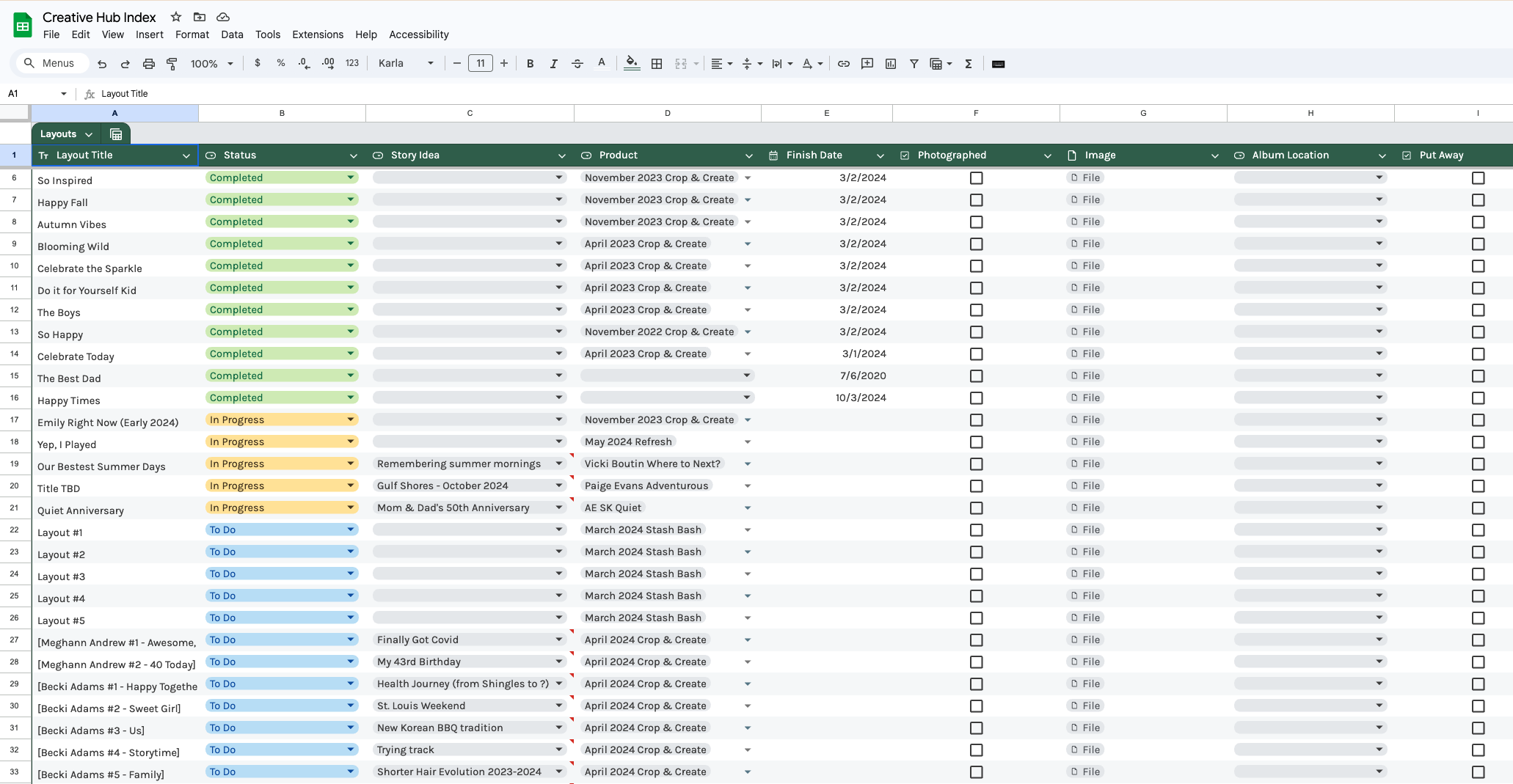Image resolution: width=1513 pixels, height=784 pixels.
Task: Check Photographed box for So Inspired
Action: [x=976, y=178]
